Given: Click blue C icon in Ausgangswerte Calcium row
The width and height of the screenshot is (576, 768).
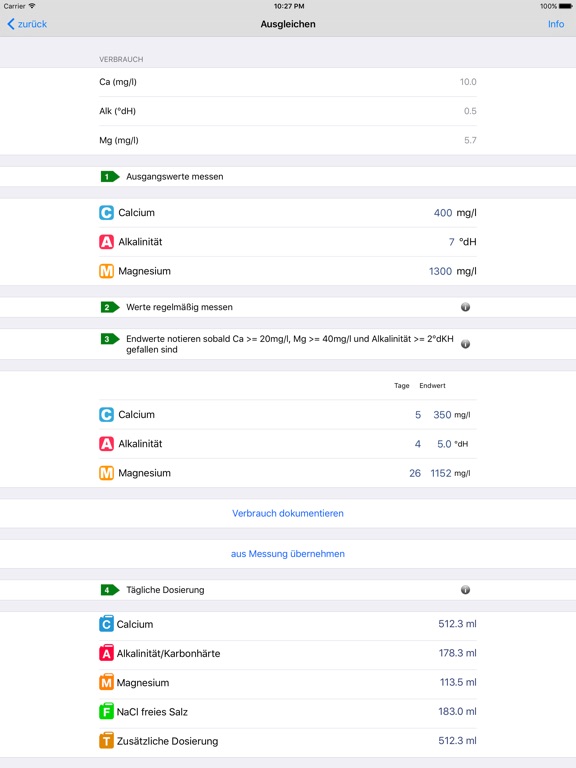Looking at the screenshot, I should (x=106, y=213).
